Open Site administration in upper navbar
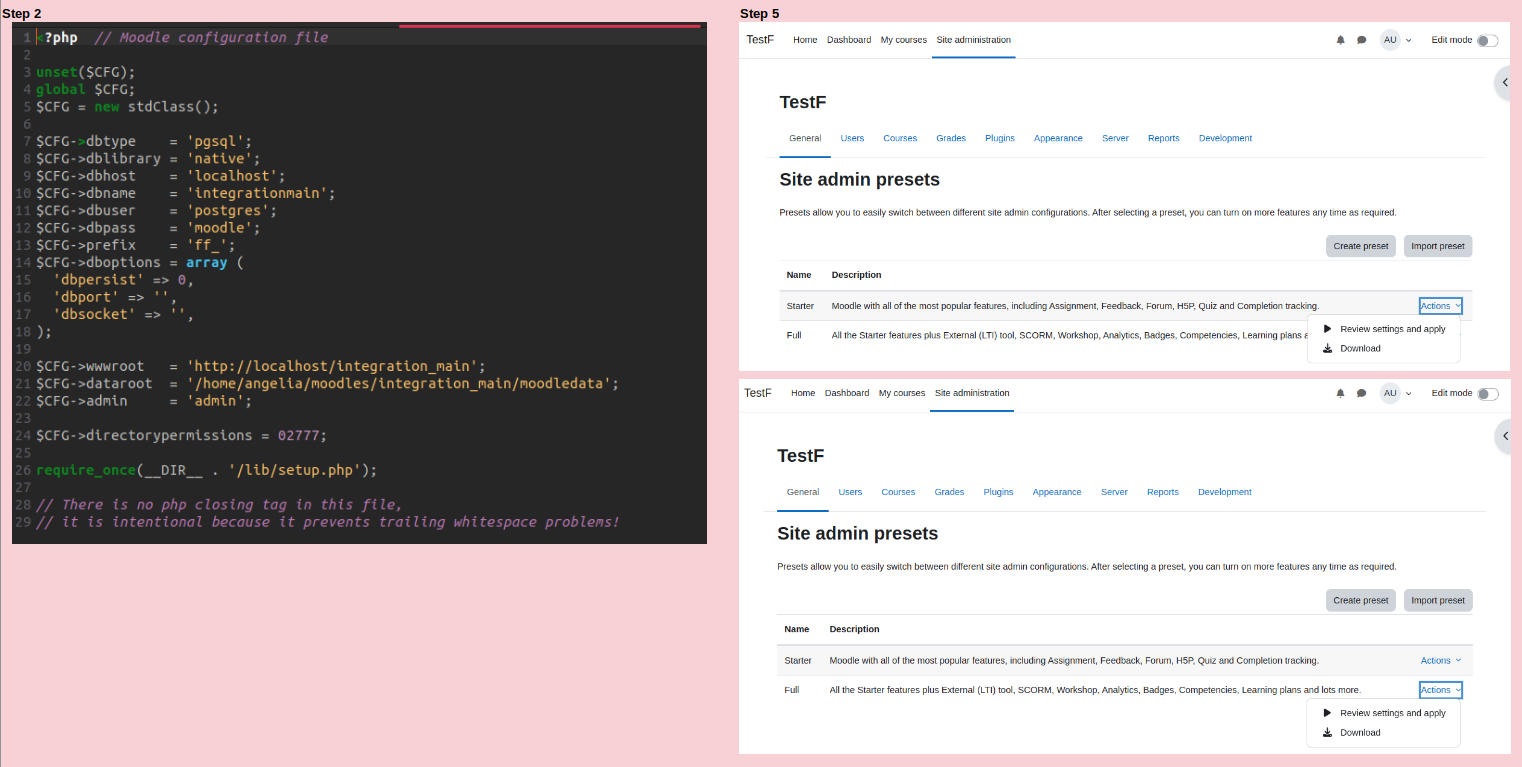The width and height of the screenshot is (1522, 767). pos(974,40)
